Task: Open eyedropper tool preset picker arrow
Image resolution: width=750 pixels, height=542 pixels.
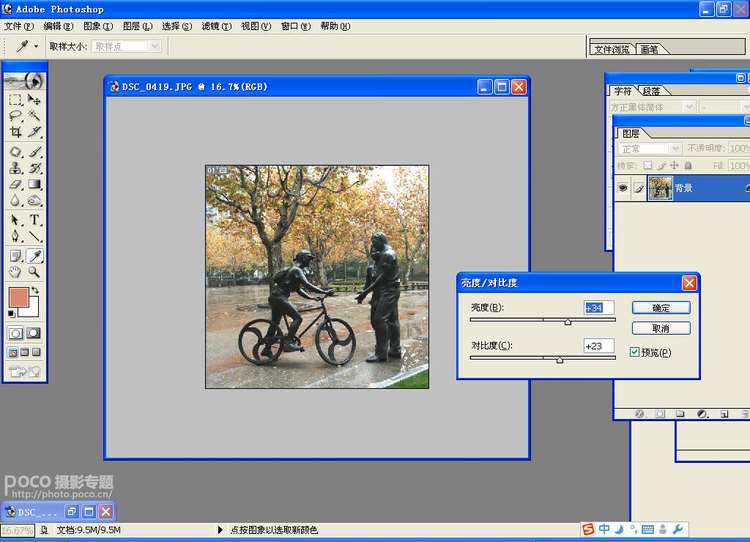Action: point(36,46)
